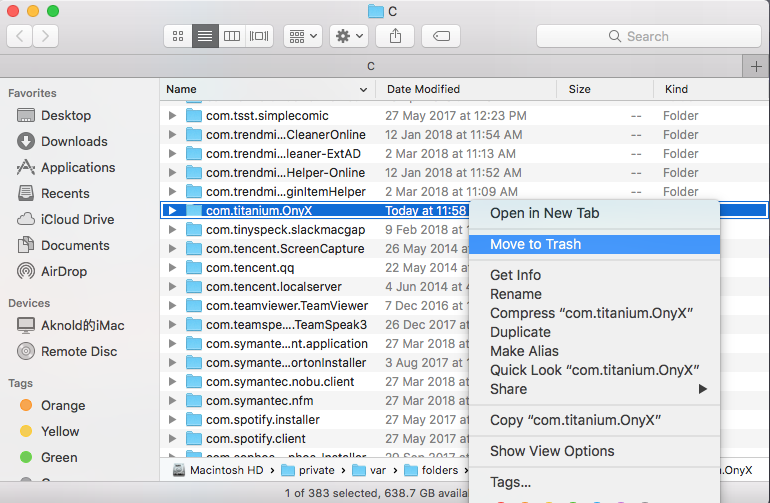The image size is (770, 503).
Task: Click the Edit Tags toolbar button
Action: [x=441, y=36]
